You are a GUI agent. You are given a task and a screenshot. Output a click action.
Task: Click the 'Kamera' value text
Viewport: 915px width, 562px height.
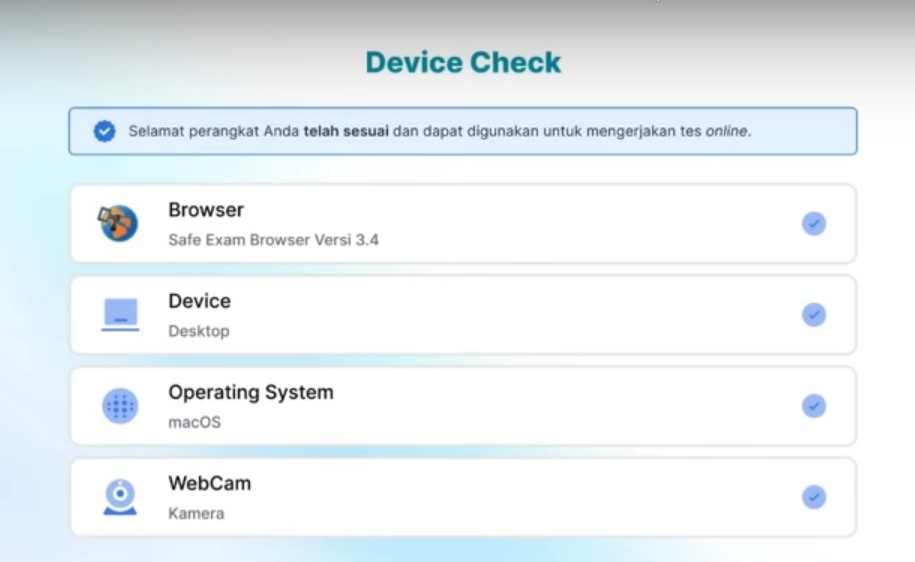click(x=196, y=514)
